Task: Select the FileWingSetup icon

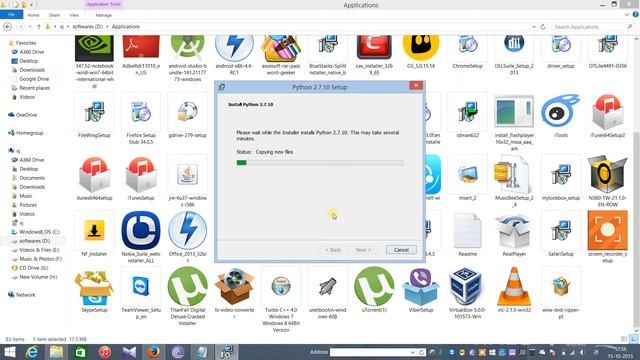Action: click(94, 112)
